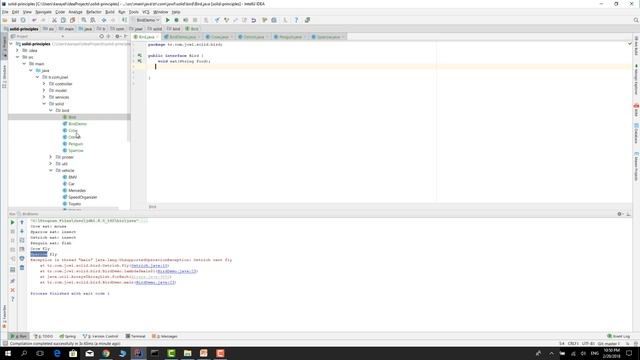Collapse the bird package
This screenshot has width=640, height=360.
tap(51, 110)
